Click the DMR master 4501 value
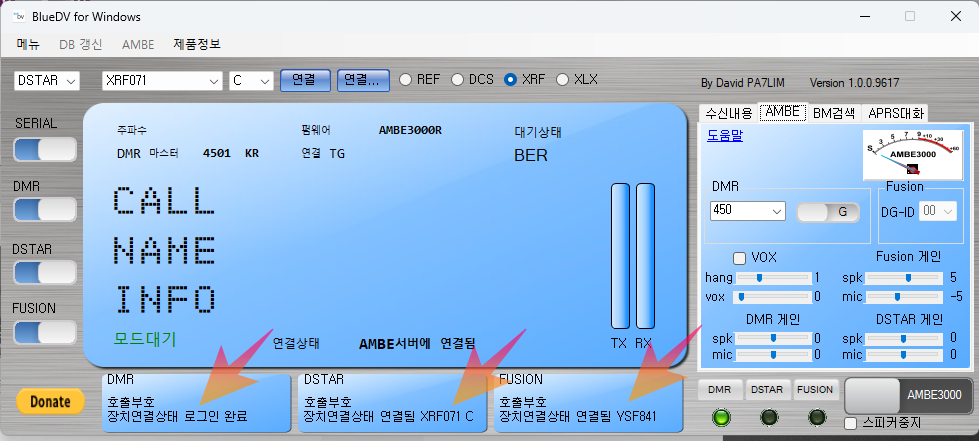This screenshot has height=441, width=979. click(x=217, y=153)
